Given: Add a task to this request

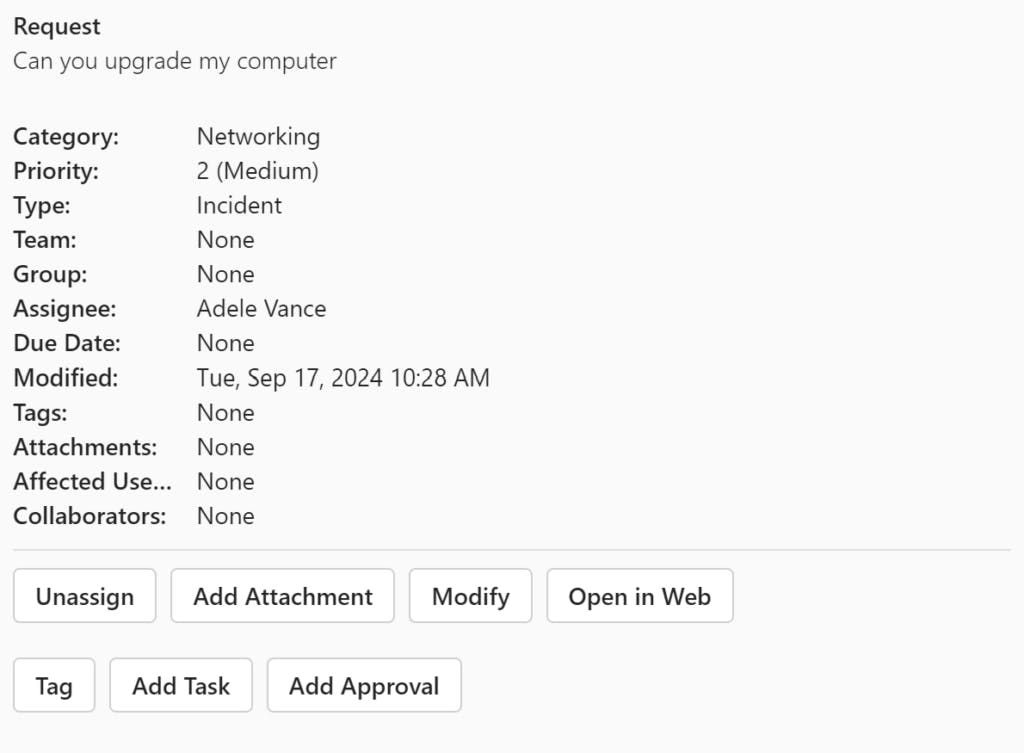Looking at the screenshot, I should pos(181,686).
